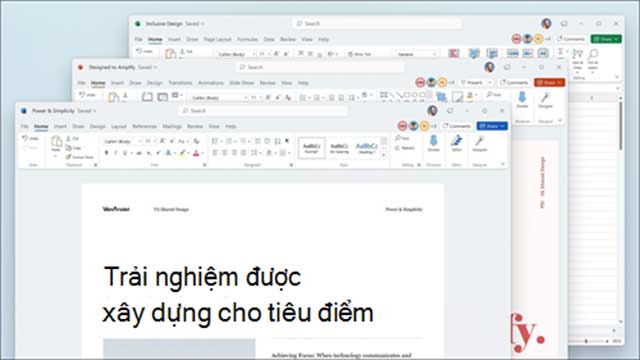Click the Search box in the Excel title bar
640x360 pixels.
(377, 24)
